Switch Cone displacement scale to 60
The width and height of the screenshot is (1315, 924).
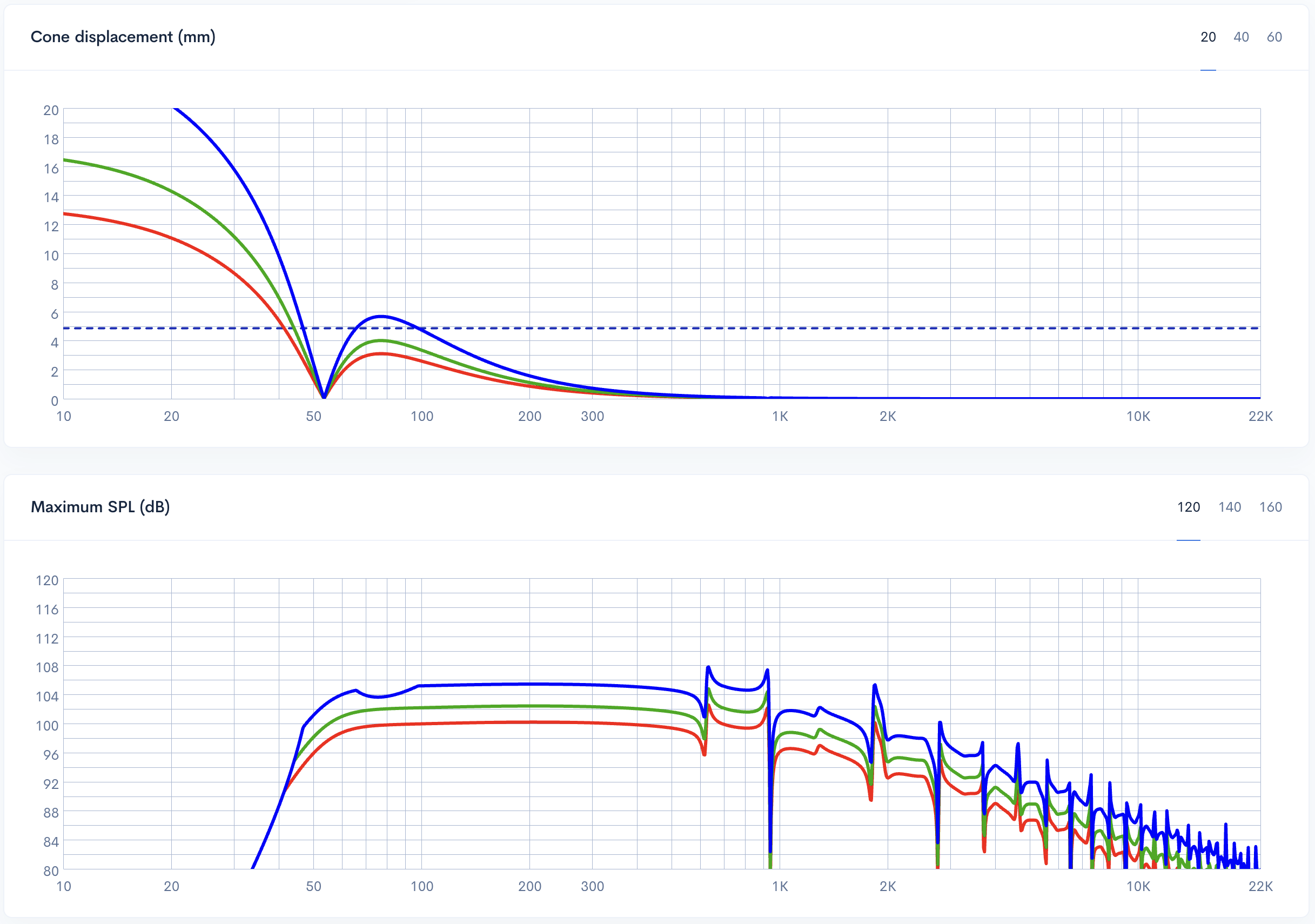point(1274,37)
